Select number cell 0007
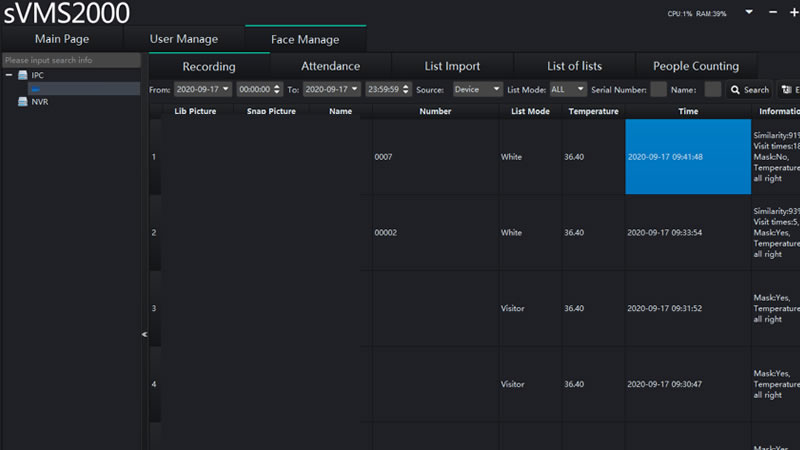800x450 pixels. click(435, 157)
